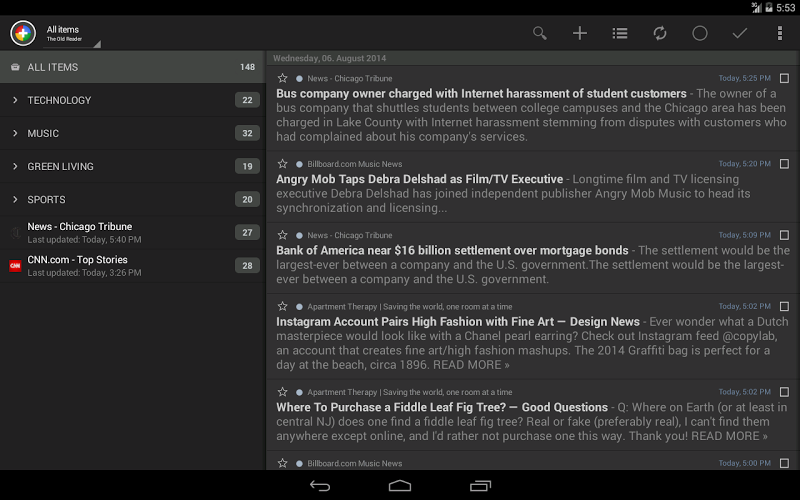Viewport: 800px width, 500px height.
Task: Open the three-dot overflow menu
Action: point(780,34)
